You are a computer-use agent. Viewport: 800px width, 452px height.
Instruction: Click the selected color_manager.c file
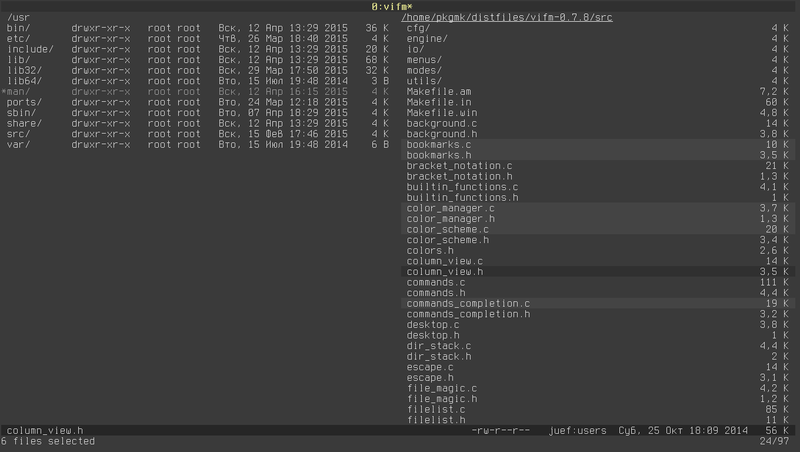point(598,208)
